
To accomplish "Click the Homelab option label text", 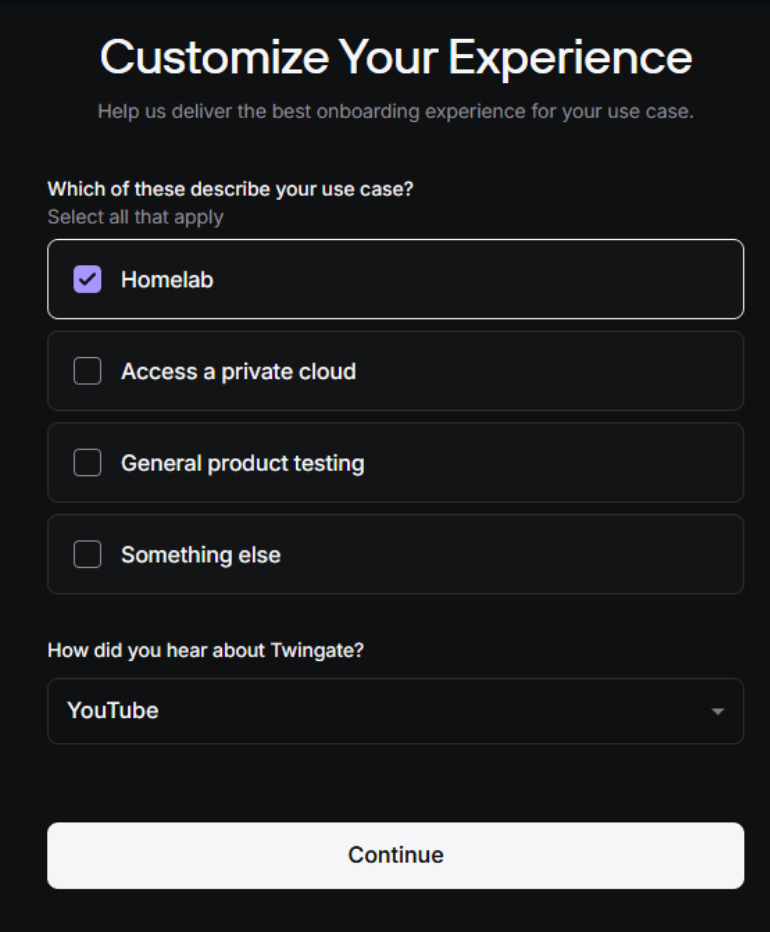I will pos(167,280).
